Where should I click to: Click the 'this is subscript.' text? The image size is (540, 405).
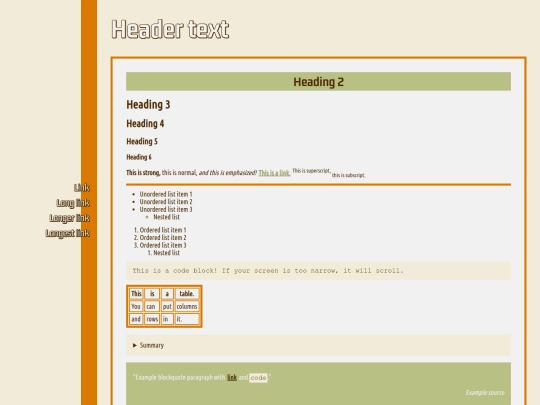[348, 175]
